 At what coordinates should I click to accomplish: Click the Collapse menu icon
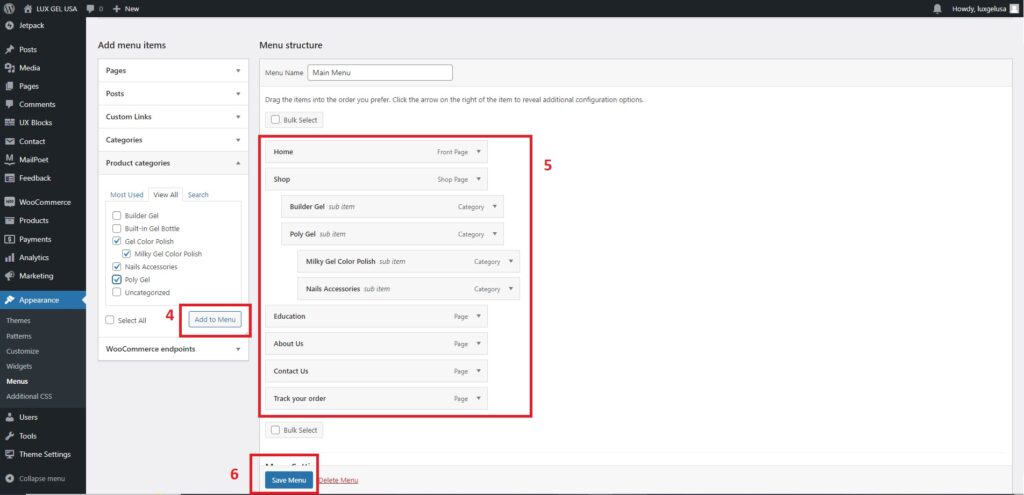[x=10, y=478]
